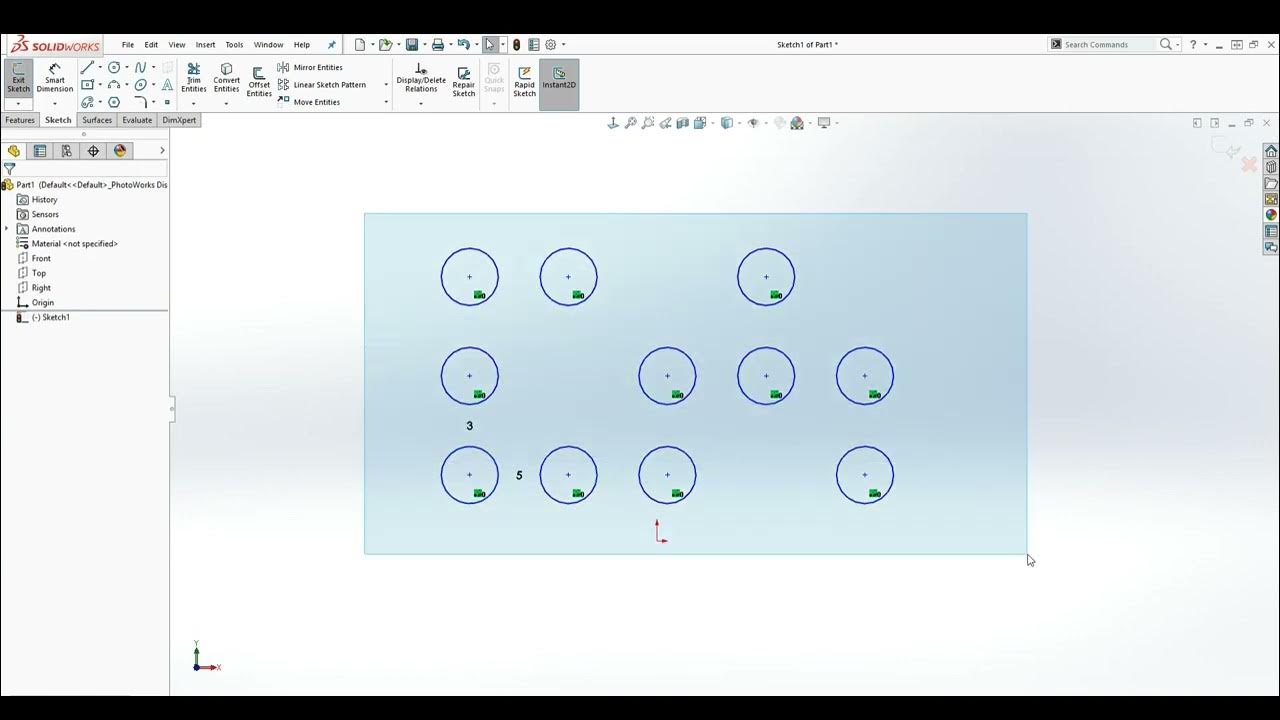Click the Trim Entities tool
Viewport: 1280px width, 720px height.
pos(194,78)
